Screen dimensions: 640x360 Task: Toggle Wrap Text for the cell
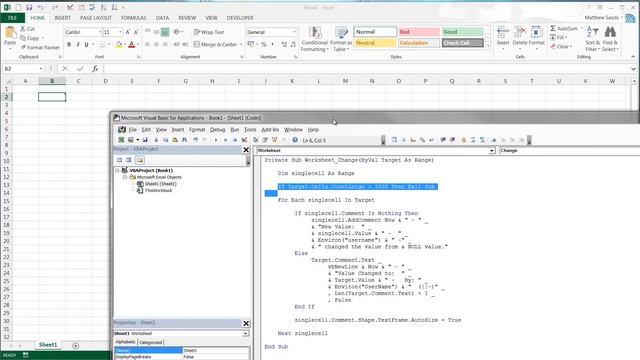click(x=209, y=32)
